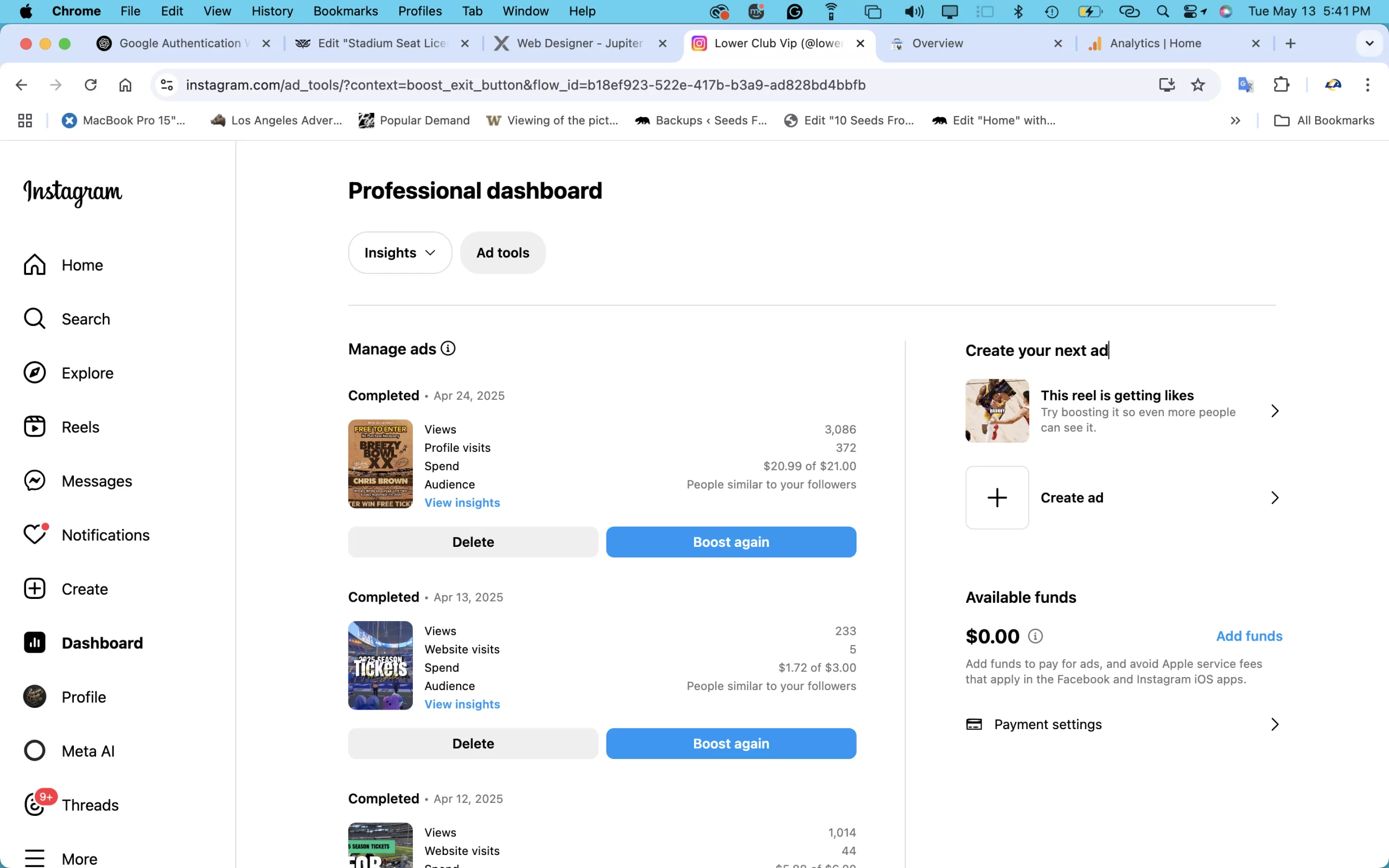Open Meta AI from sidebar
This screenshot has height=868, width=1389.
[x=34, y=750]
